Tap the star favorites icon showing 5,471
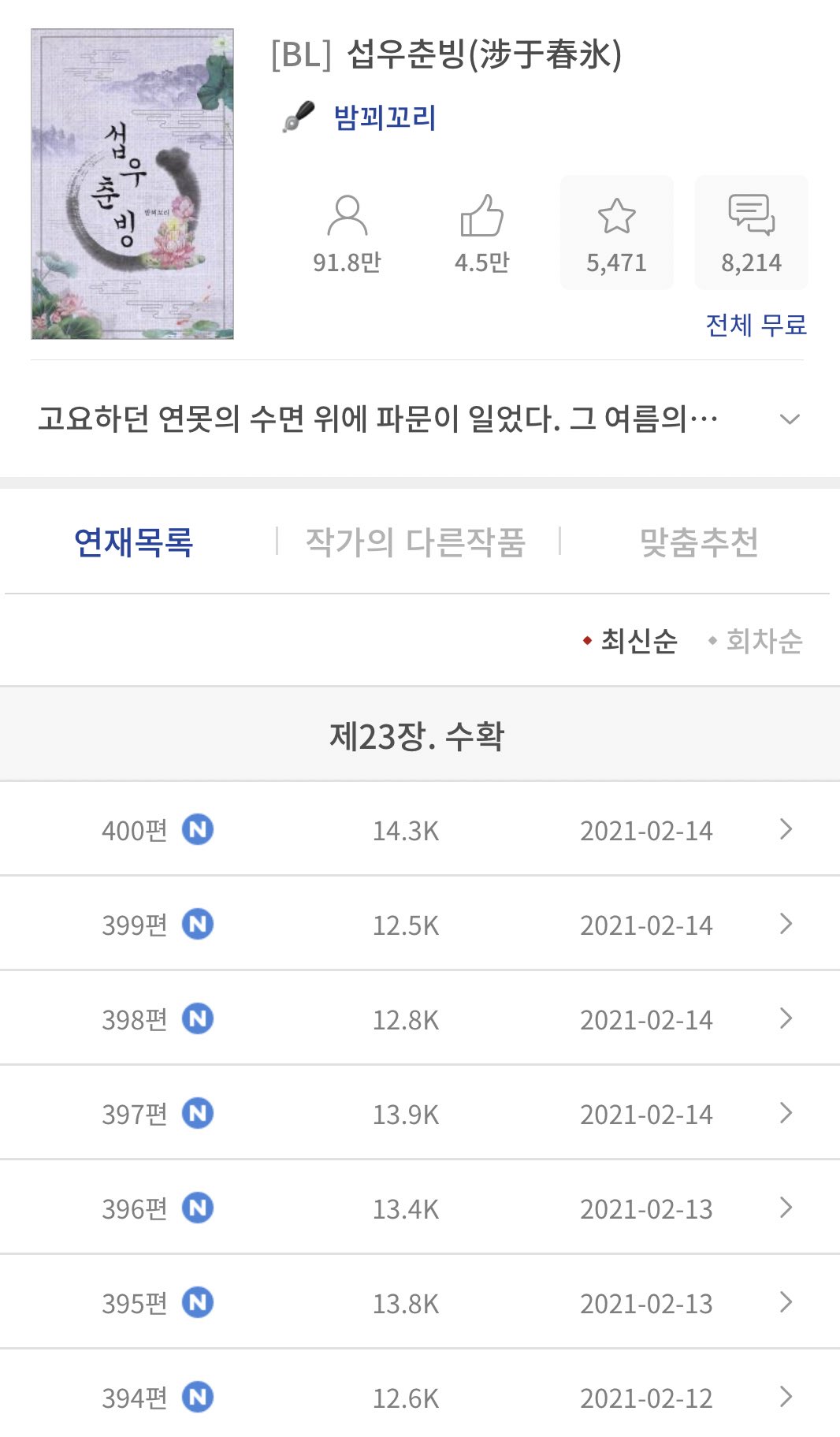The width and height of the screenshot is (840, 1437). (616, 216)
